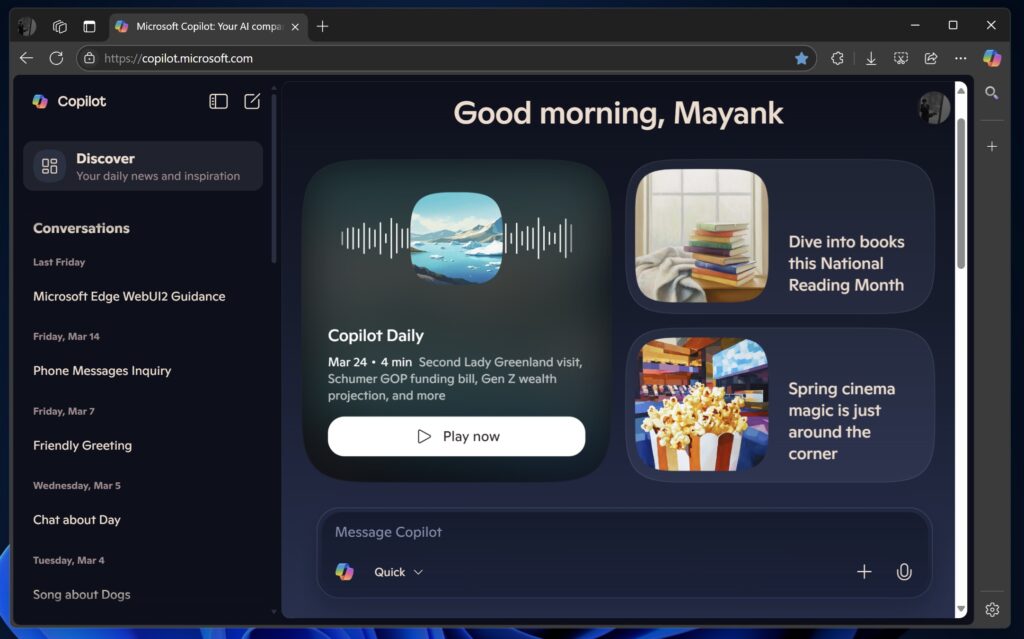Open the profile avatar menu
Screen dimensions: 1024x639
tap(933, 106)
